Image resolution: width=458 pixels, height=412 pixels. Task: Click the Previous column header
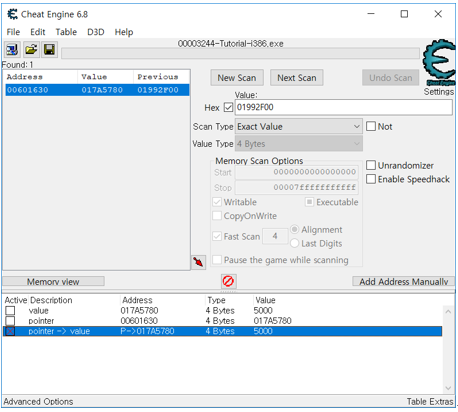158,77
